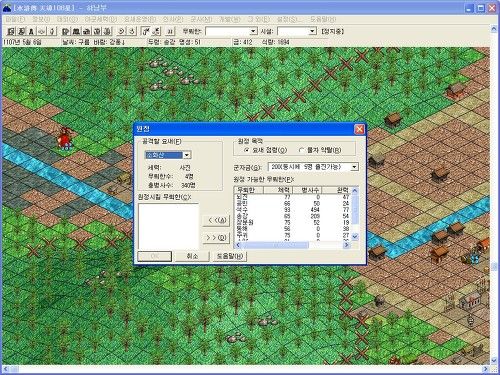Click the greyed OK button in the dialog

point(155,256)
